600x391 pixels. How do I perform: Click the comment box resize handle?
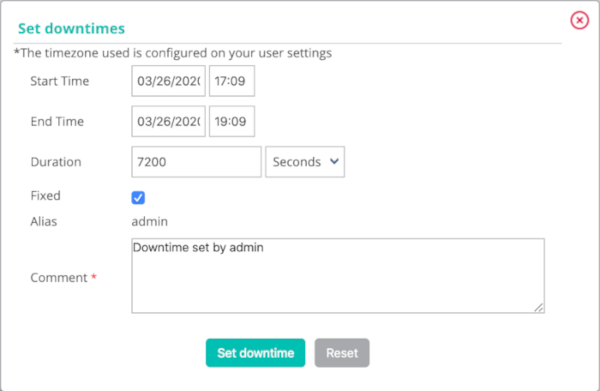coord(539,307)
